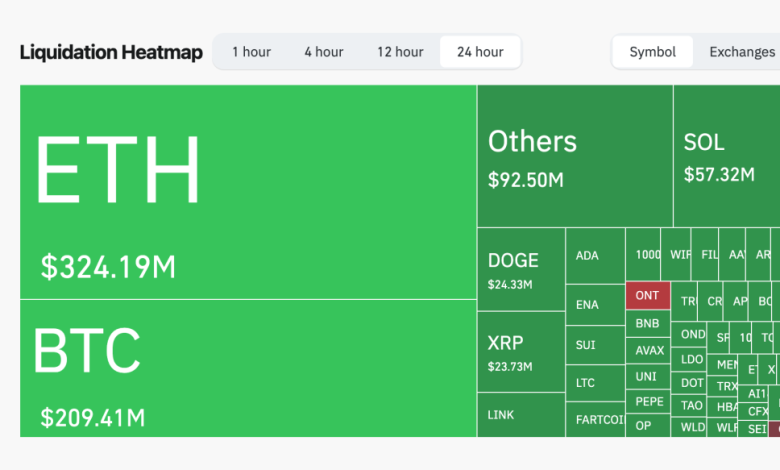This screenshot has width=780, height=470.
Task: Switch view to Exchanges
Action: click(x=742, y=52)
